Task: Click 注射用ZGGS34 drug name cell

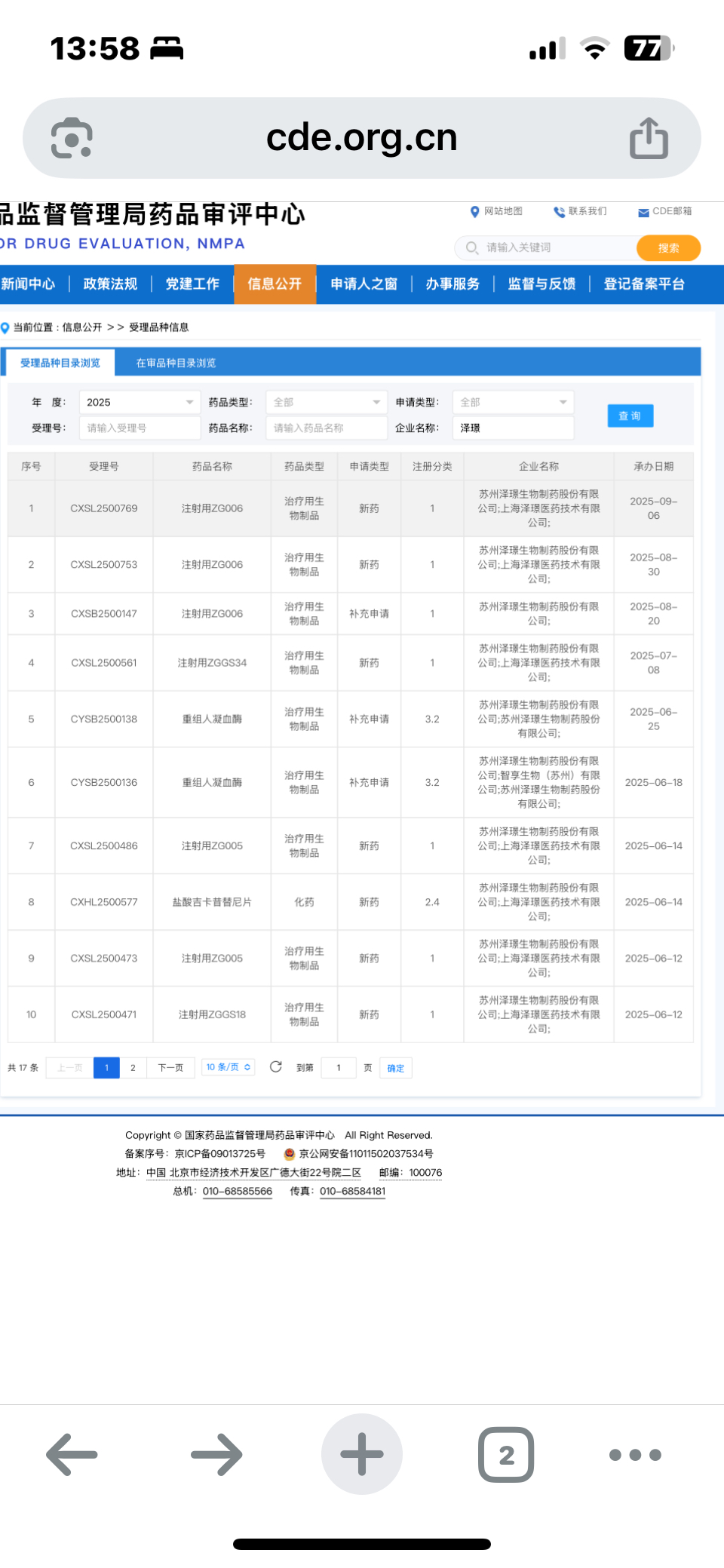Action: coord(212,662)
